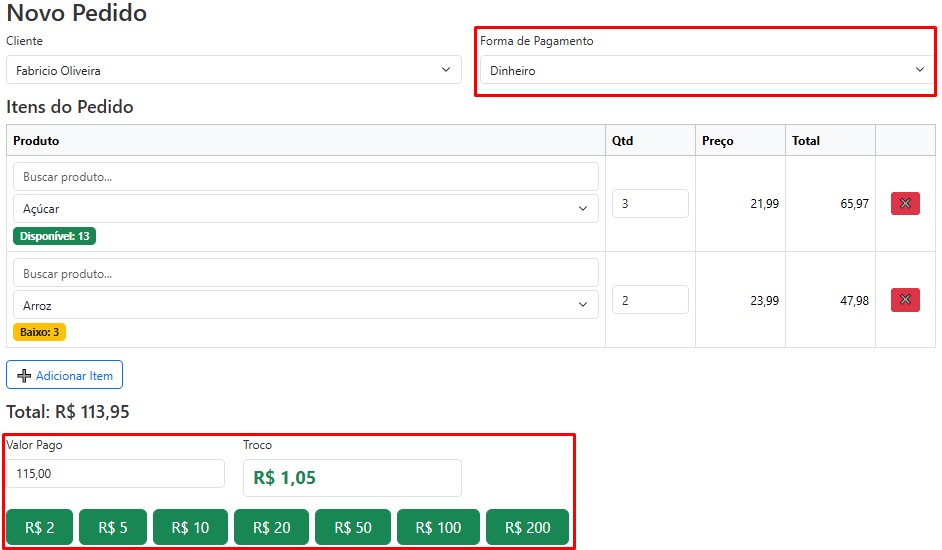This screenshot has width=942, height=550.
Task: Open the Cliente dropdown
Action: tap(234, 70)
